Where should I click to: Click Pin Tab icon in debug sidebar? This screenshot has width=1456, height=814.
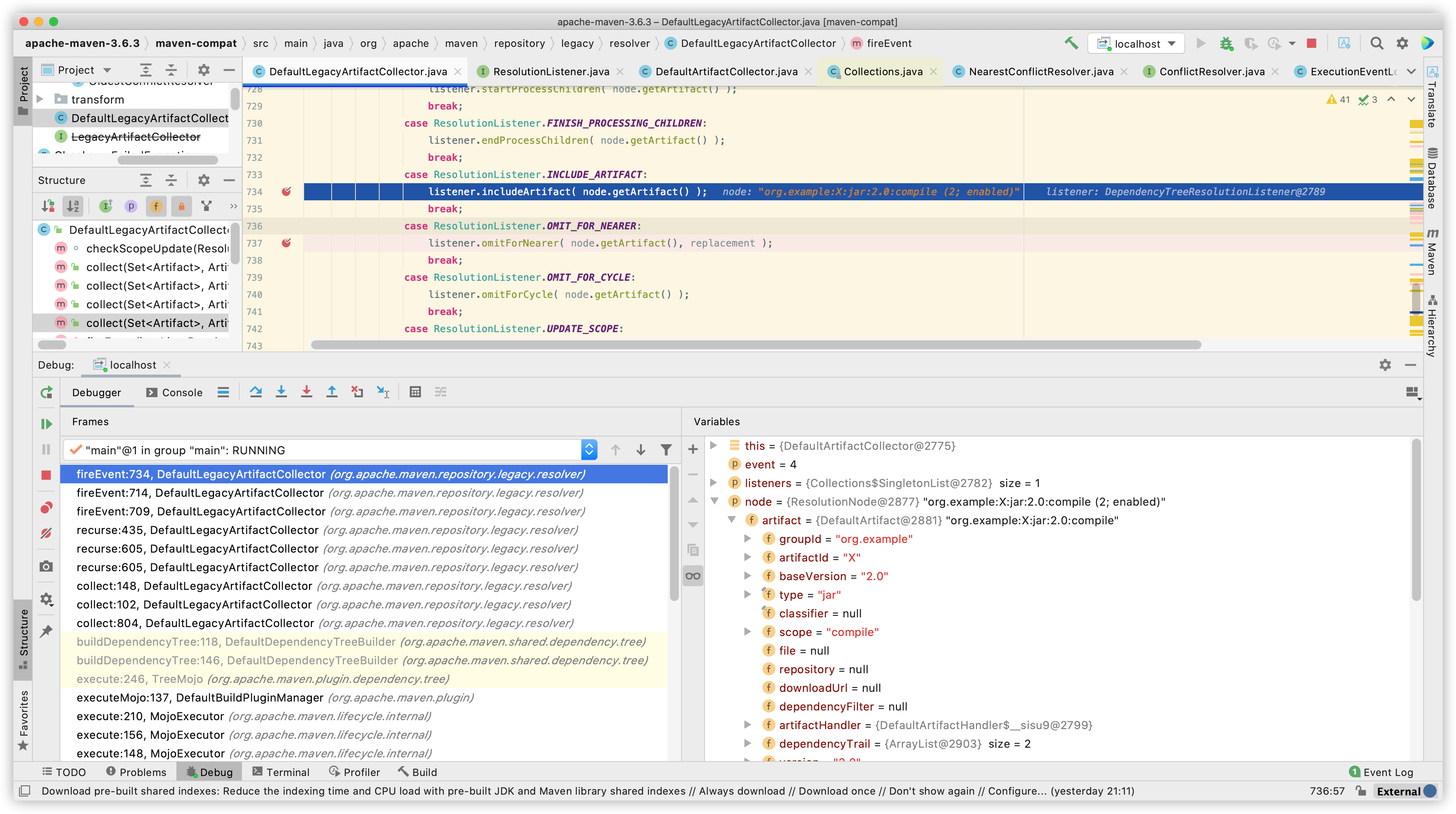point(47,631)
